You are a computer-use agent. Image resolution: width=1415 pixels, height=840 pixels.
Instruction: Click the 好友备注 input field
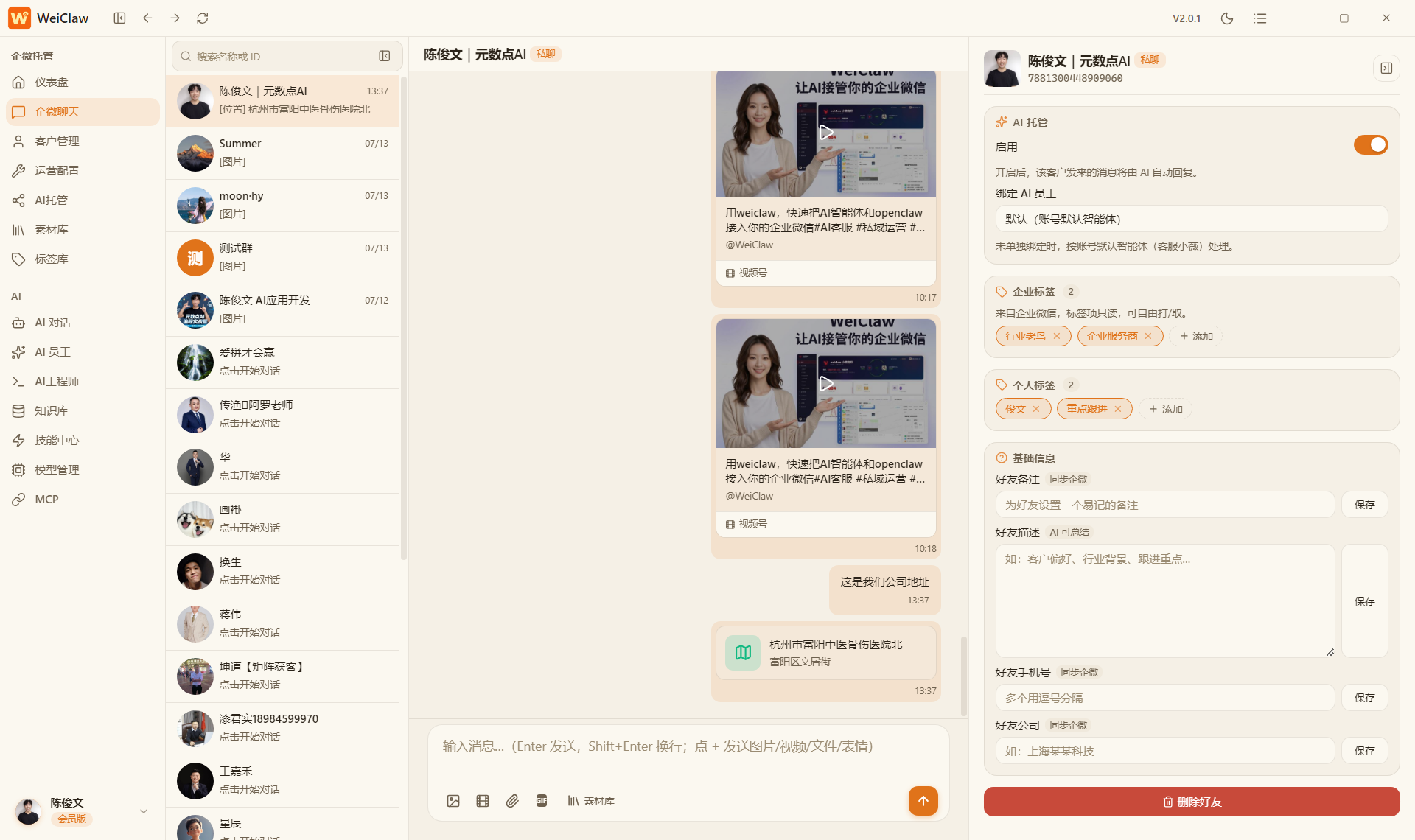(1165, 505)
